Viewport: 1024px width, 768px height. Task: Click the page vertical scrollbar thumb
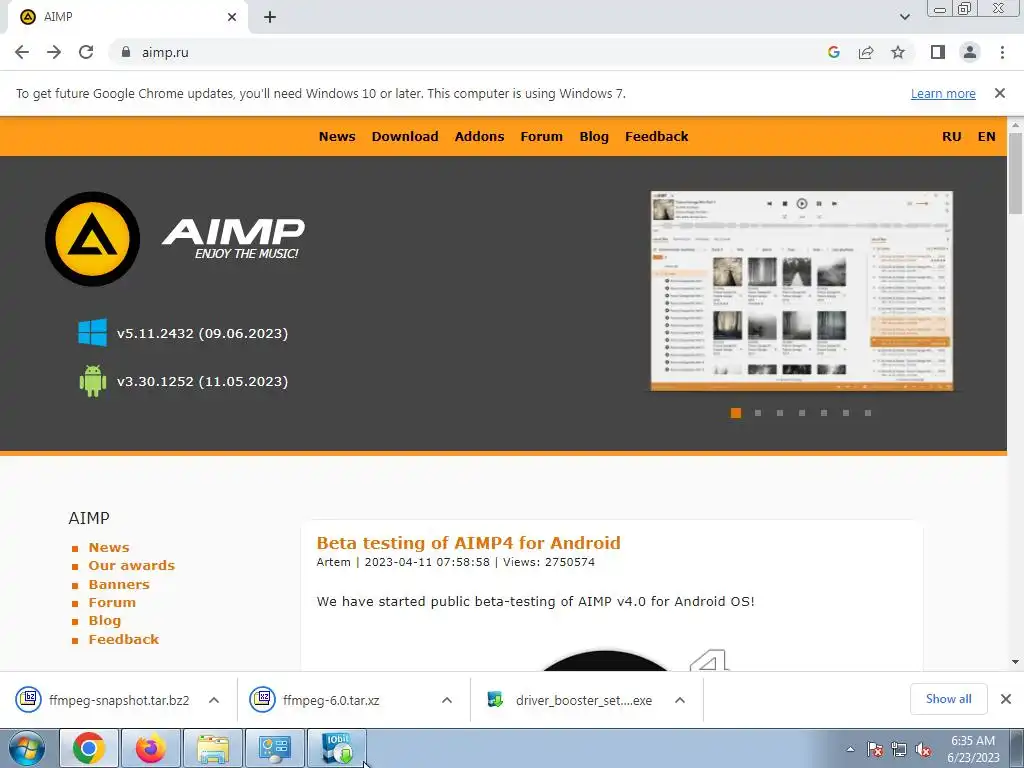tap(1015, 173)
